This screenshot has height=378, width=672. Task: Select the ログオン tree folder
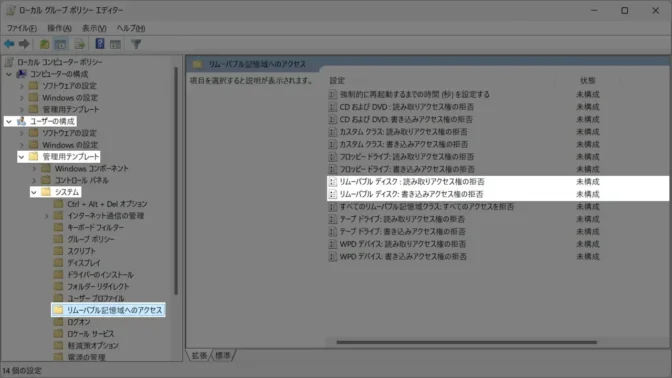click(79, 322)
